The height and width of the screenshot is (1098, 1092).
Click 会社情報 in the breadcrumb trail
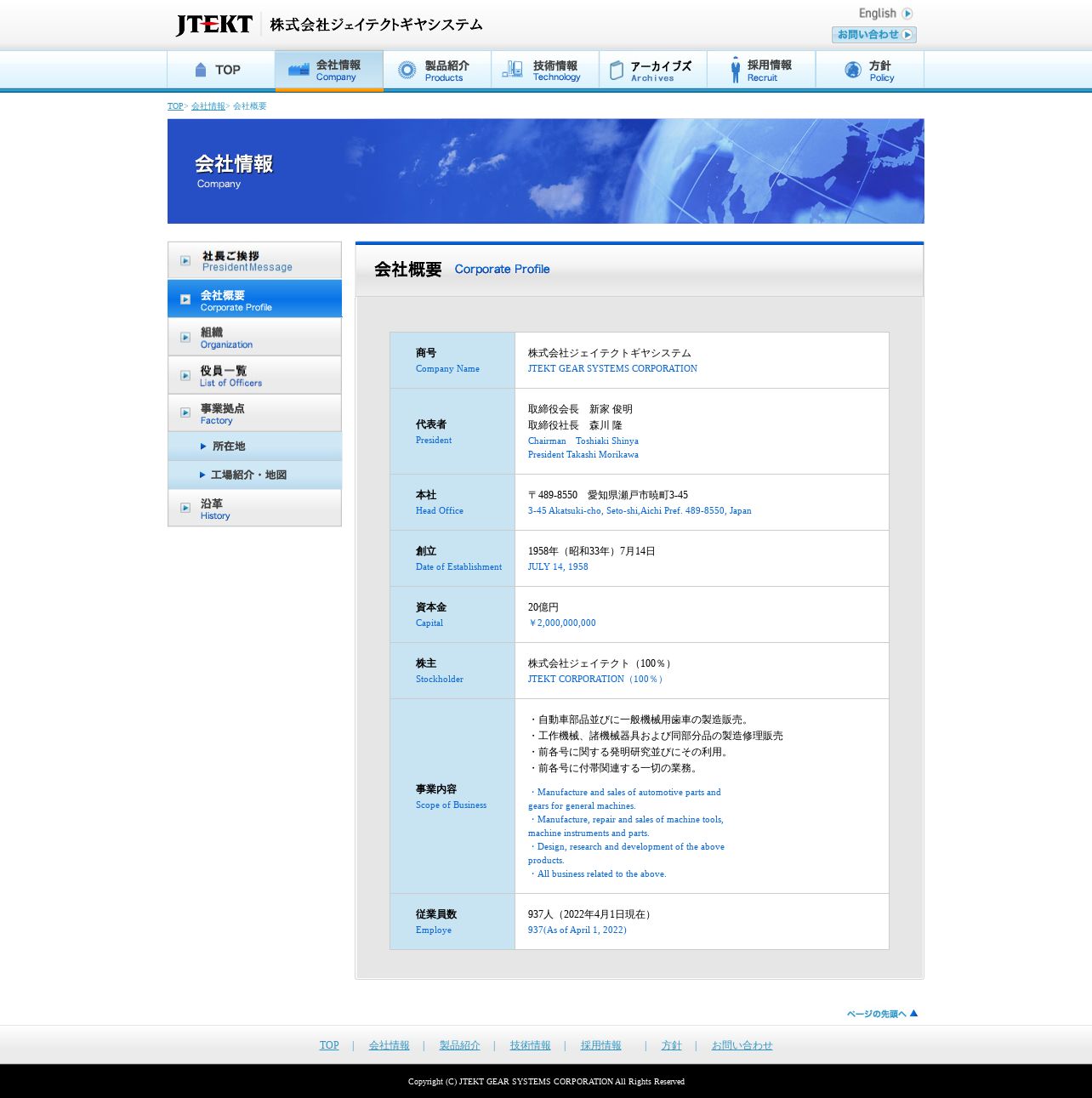[x=208, y=106]
